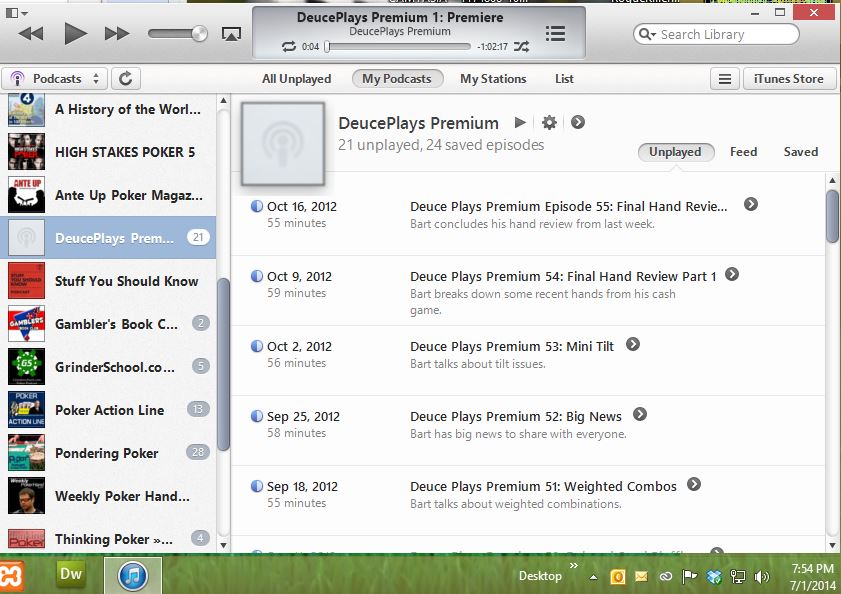Switch to the Feed view
841x594 pixels.
pos(743,151)
